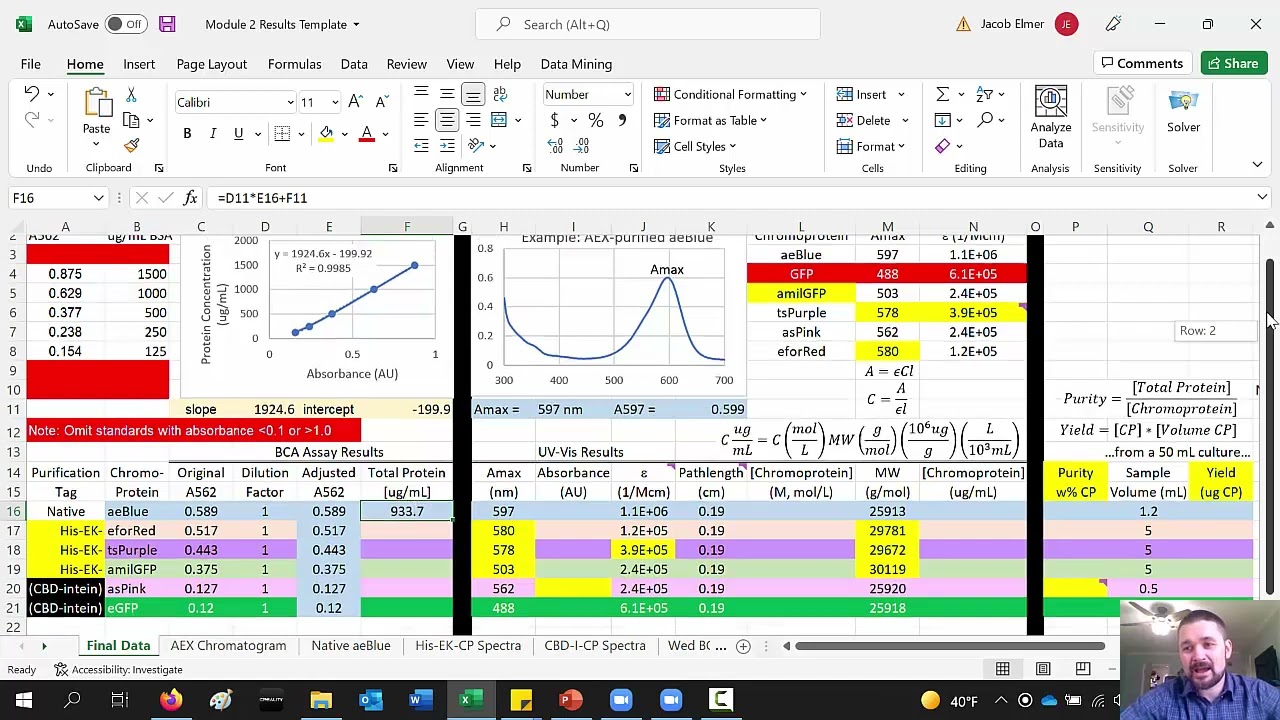Click the Increase Font Size icon
The image size is (1280, 720).
[356, 102]
